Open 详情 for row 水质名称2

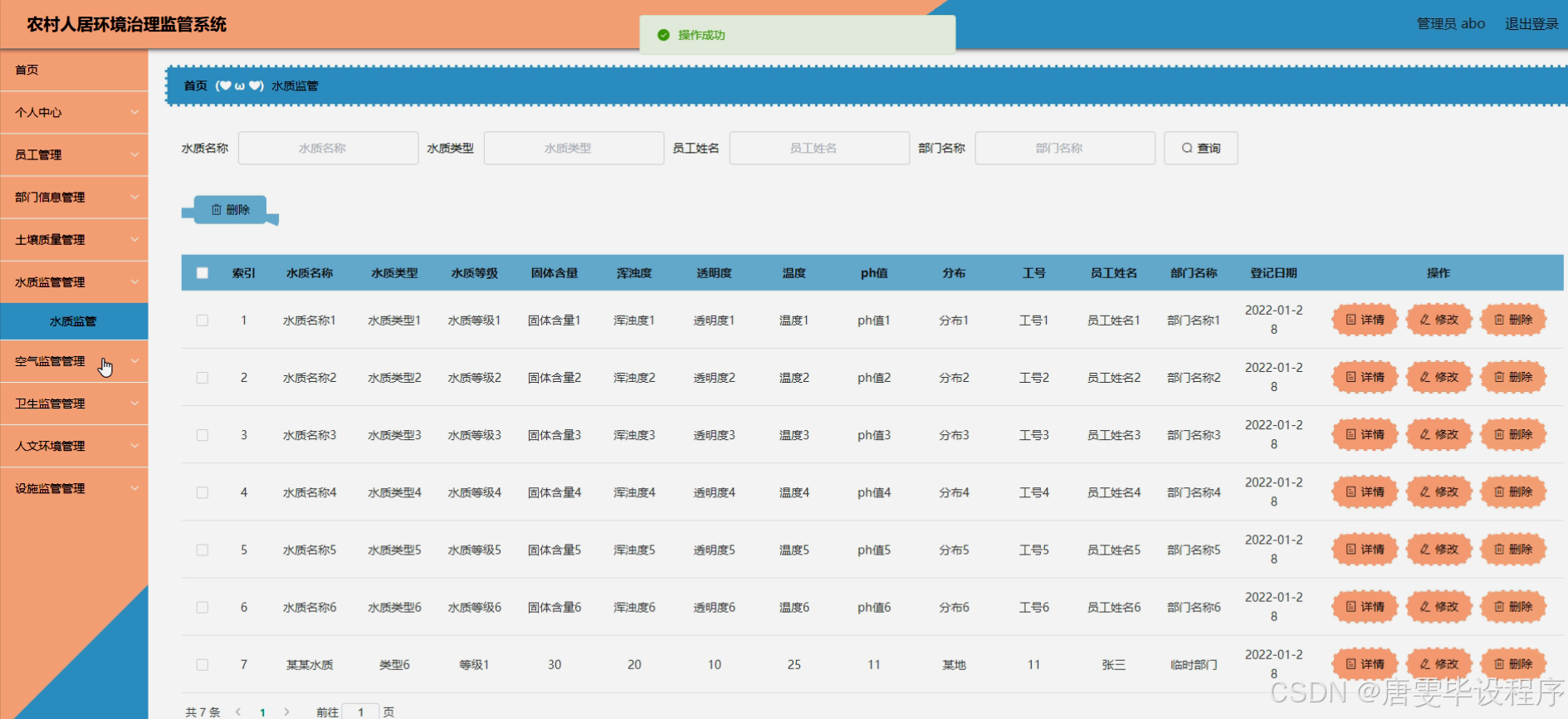click(x=1365, y=377)
